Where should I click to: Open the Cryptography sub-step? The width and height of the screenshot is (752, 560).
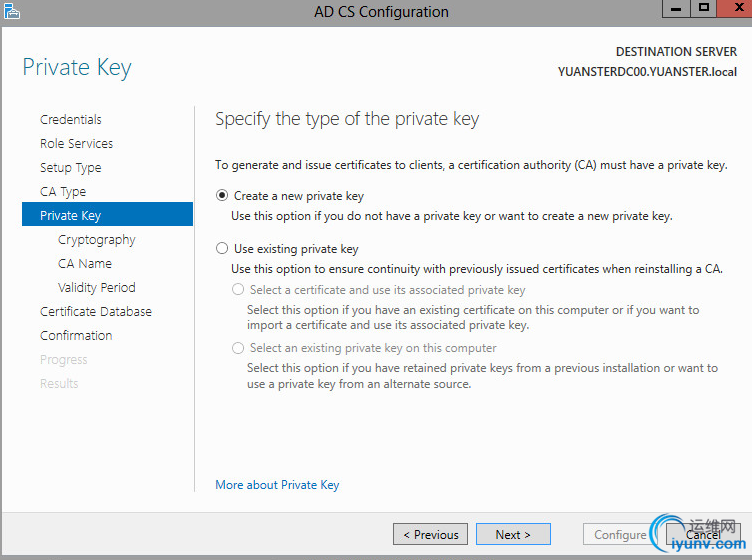click(96, 240)
